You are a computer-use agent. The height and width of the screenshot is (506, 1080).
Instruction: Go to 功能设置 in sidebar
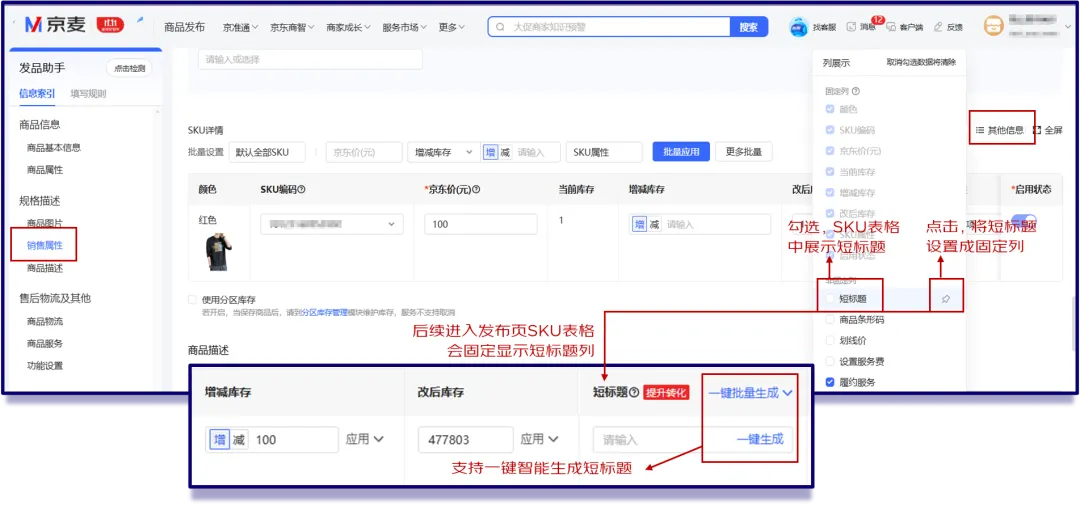(x=45, y=366)
